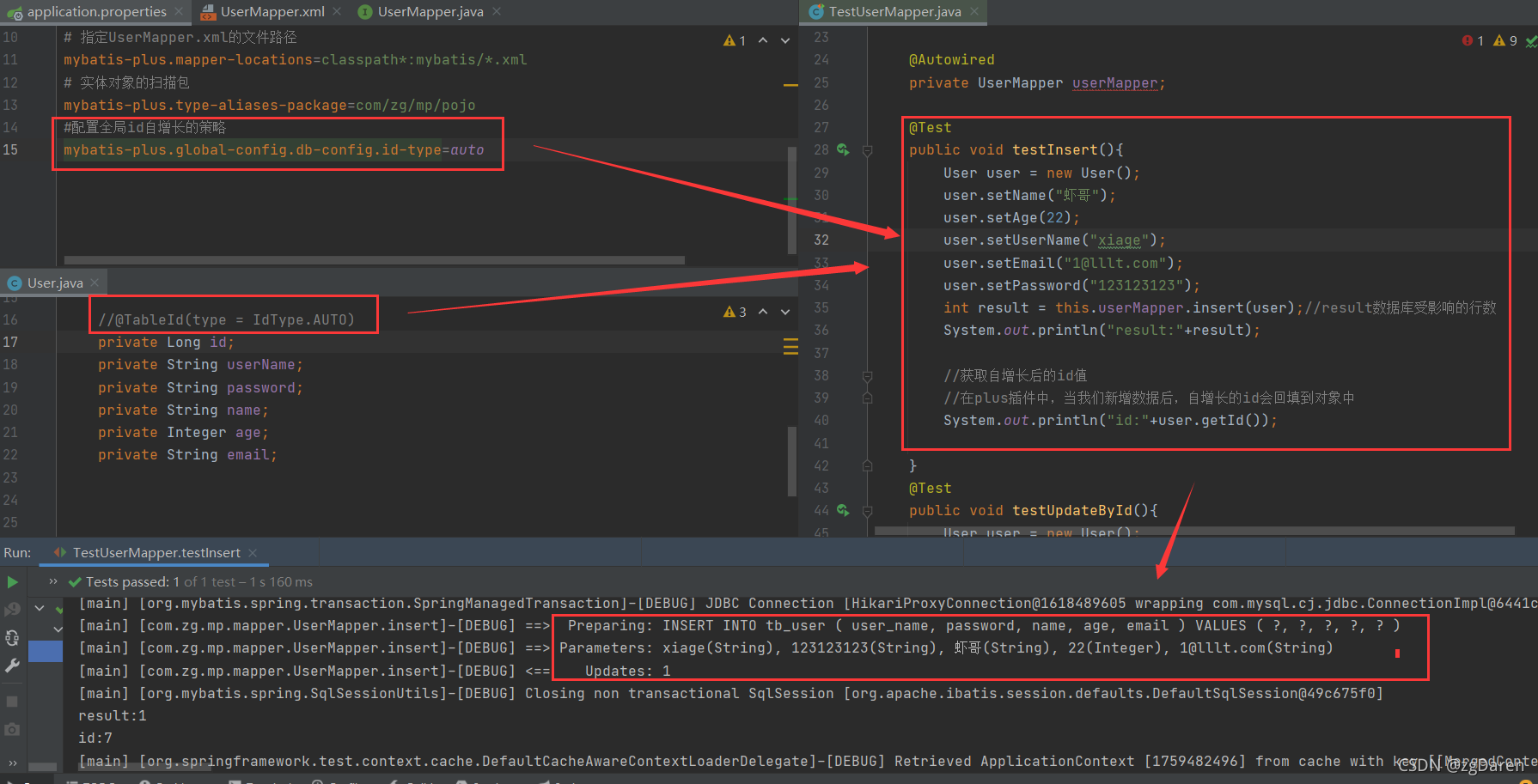Switch to UserMapper.java tab
The height and width of the screenshot is (784, 1538).
pyautogui.click(x=430, y=12)
